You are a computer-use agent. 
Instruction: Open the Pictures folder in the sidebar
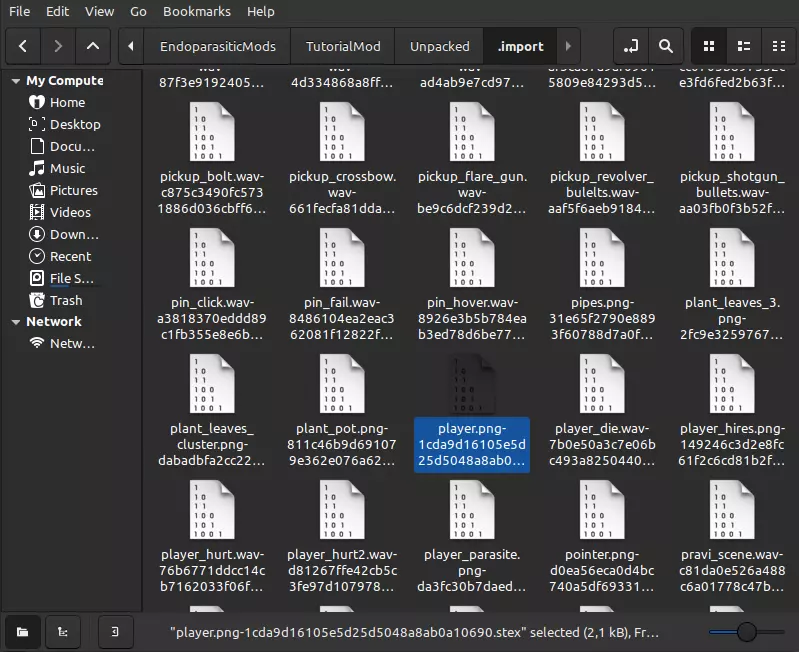click(x=74, y=190)
